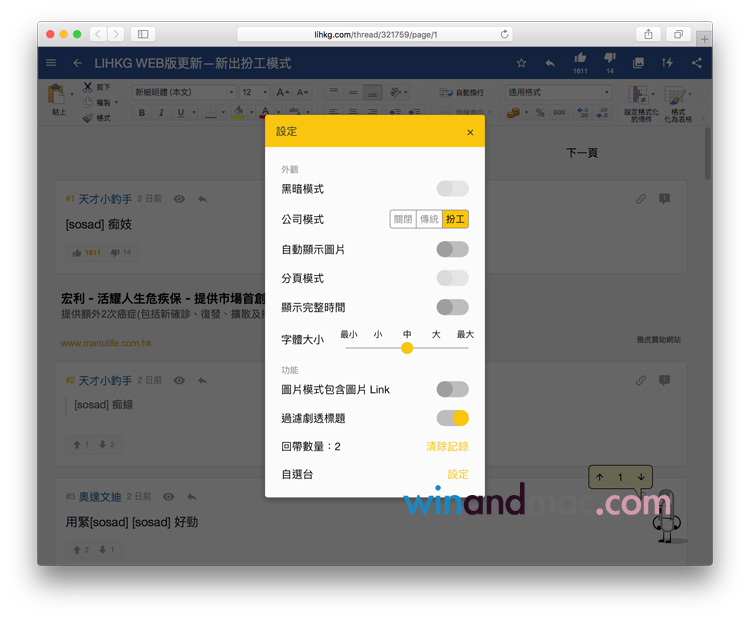The height and width of the screenshot is (619, 750).
Task: Select 傳統 for 公司模式
Action: pos(429,219)
